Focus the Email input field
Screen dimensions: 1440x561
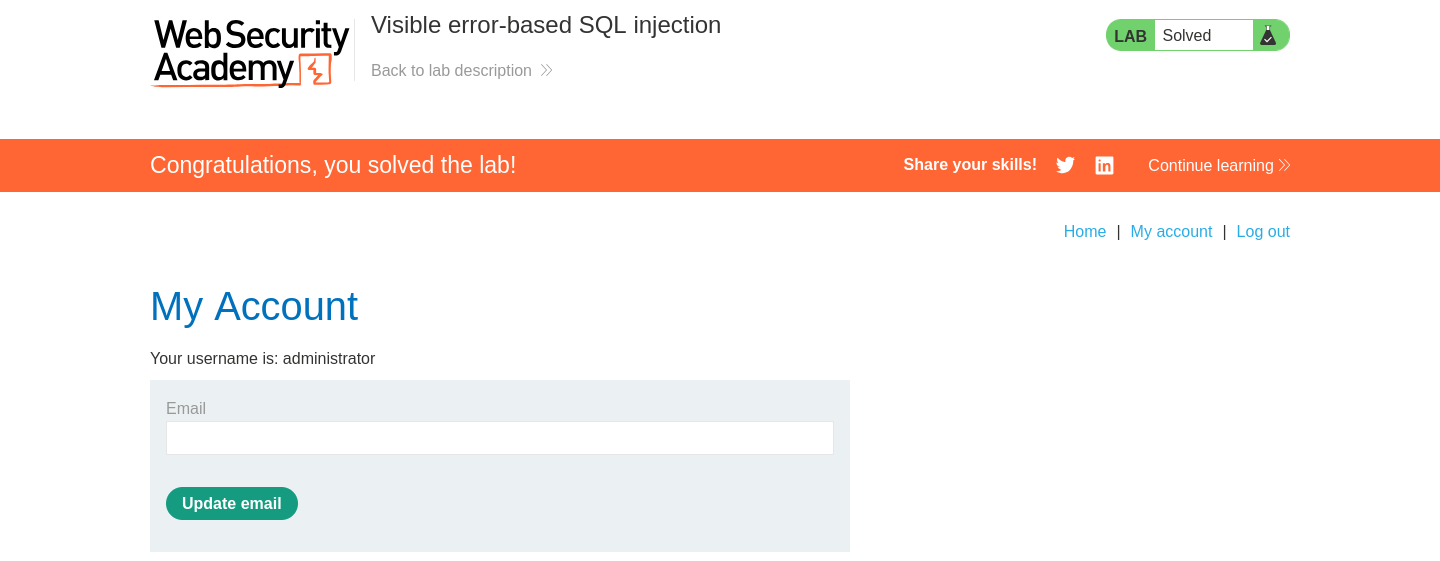tap(500, 438)
